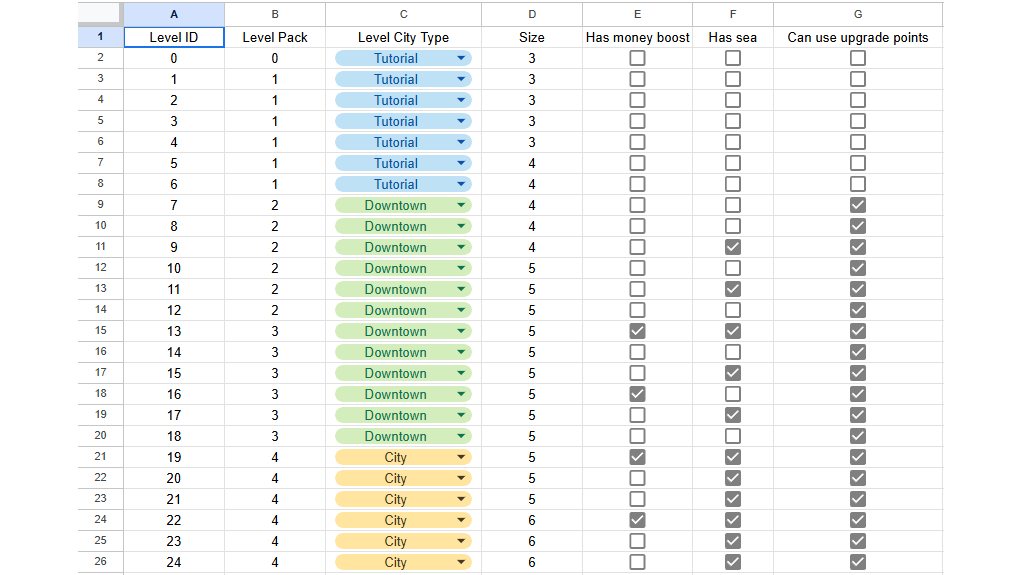Open Downtown dropdown for Level ID 7
This screenshot has height=575, width=1022.
coord(461,205)
